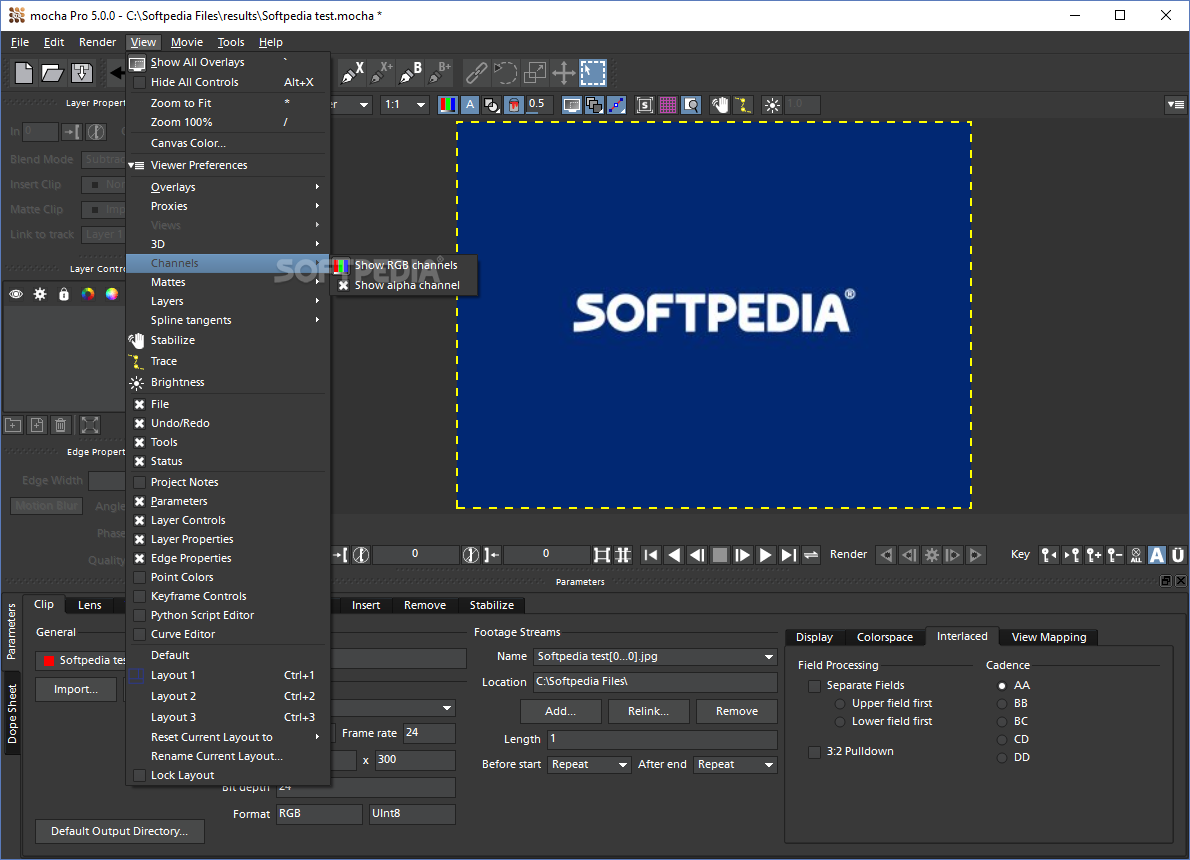Image resolution: width=1190 pixels, height=860 pixels.
Task: Toggle the Autokey 'A' button
Action: pyautogui.click(x=1157, y=555)
